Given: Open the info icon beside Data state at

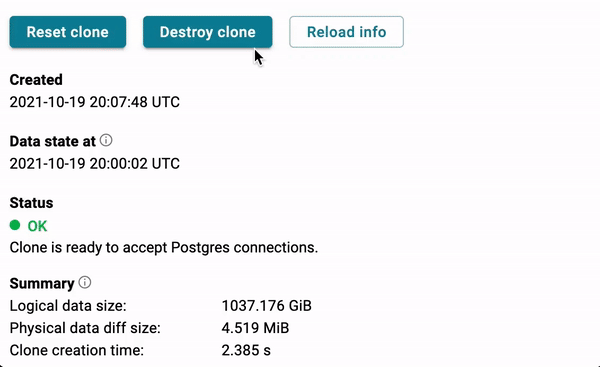Looking at the screenshot, I should point(106,140).
